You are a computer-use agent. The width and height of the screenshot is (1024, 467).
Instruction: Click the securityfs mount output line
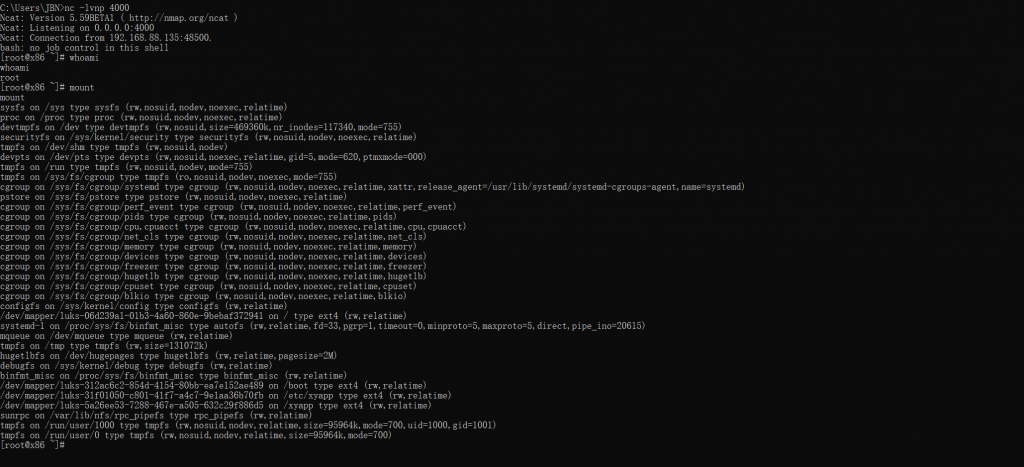208,137
